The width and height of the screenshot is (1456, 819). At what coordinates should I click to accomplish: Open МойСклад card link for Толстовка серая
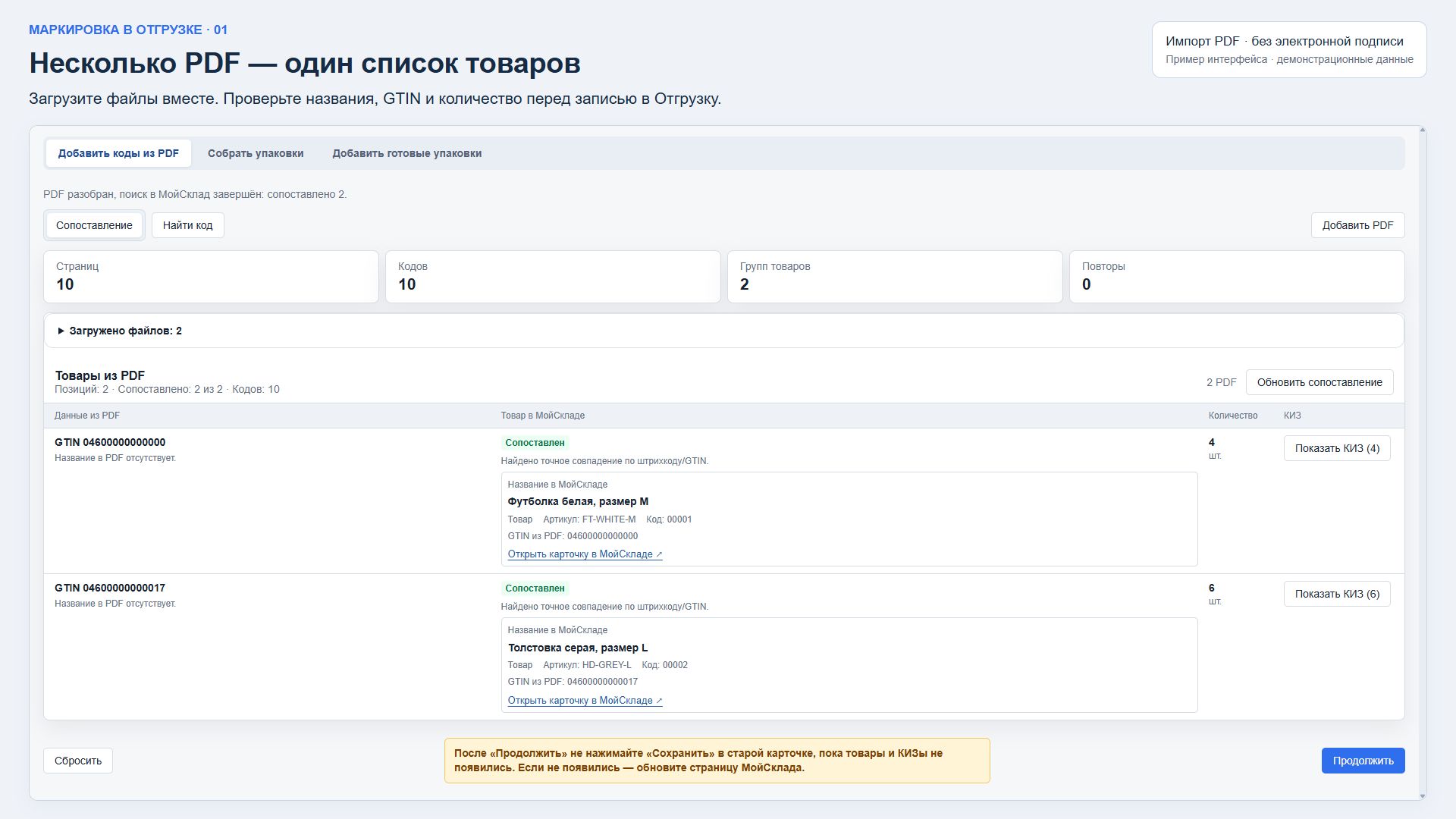585,701
